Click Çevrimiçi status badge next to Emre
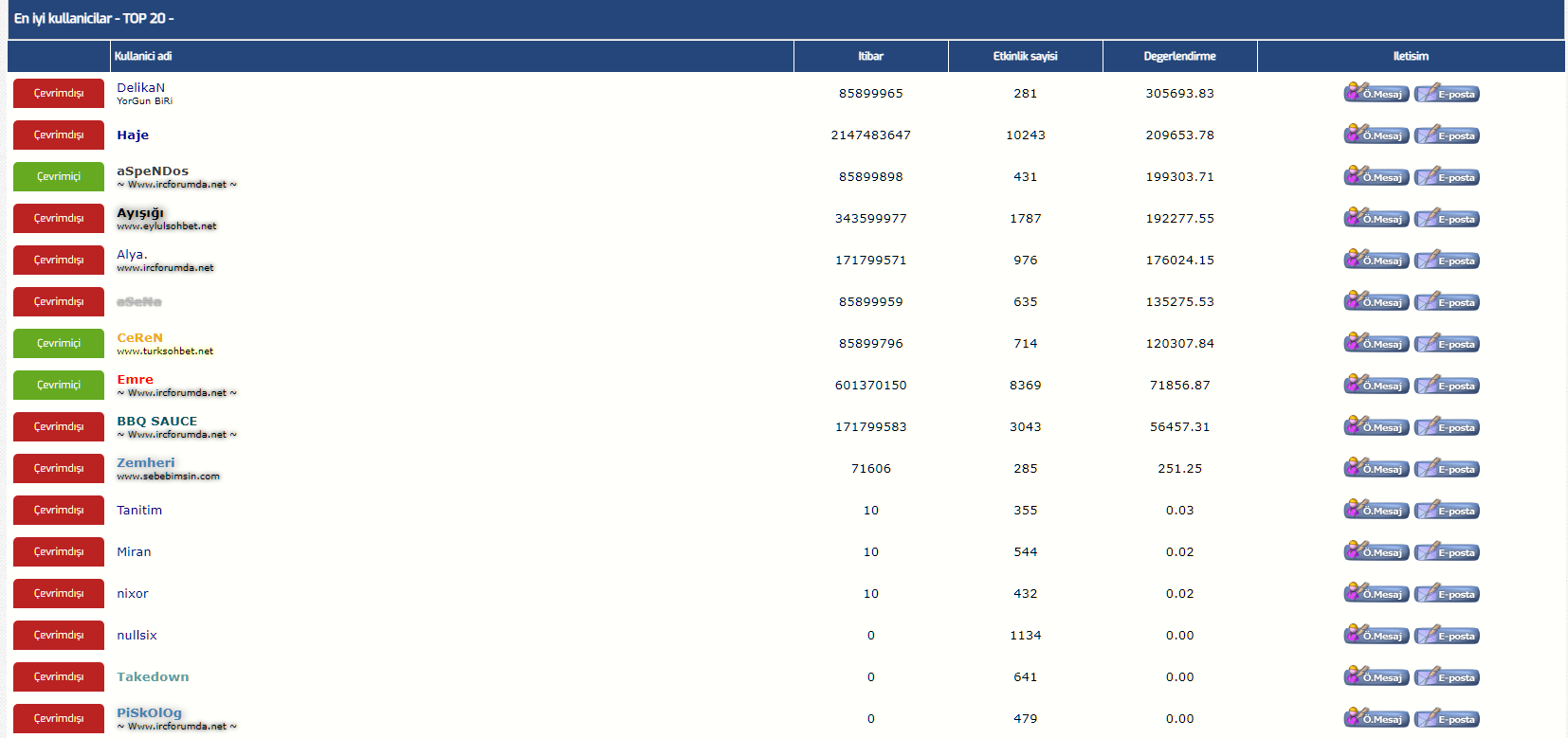Viewport: 1568px width, 738px height. click(59, 385)
